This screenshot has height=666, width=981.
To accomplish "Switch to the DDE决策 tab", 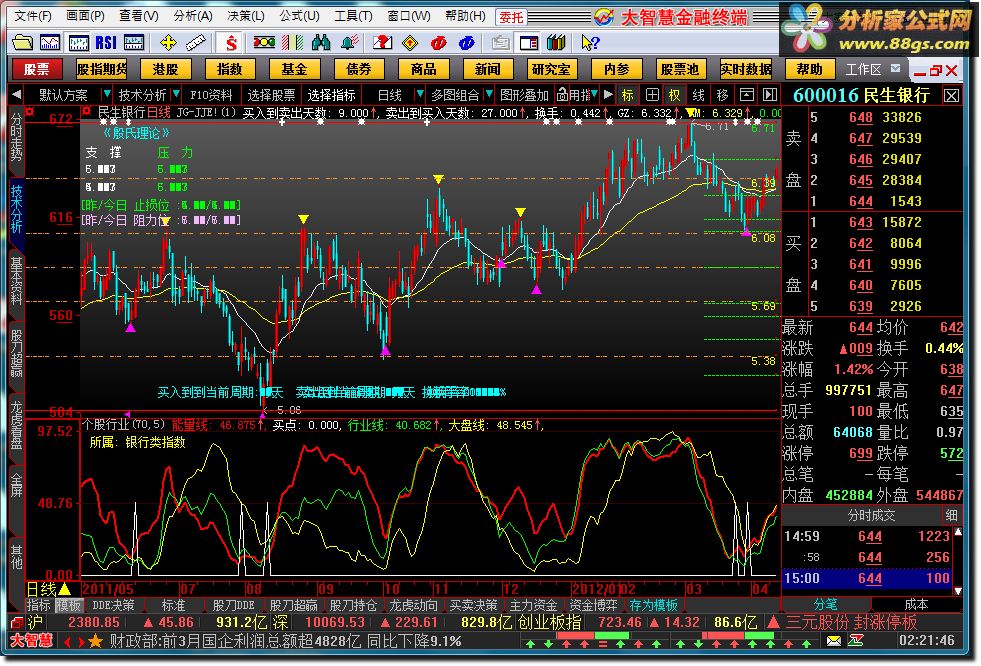I will [x=113, y=605].
